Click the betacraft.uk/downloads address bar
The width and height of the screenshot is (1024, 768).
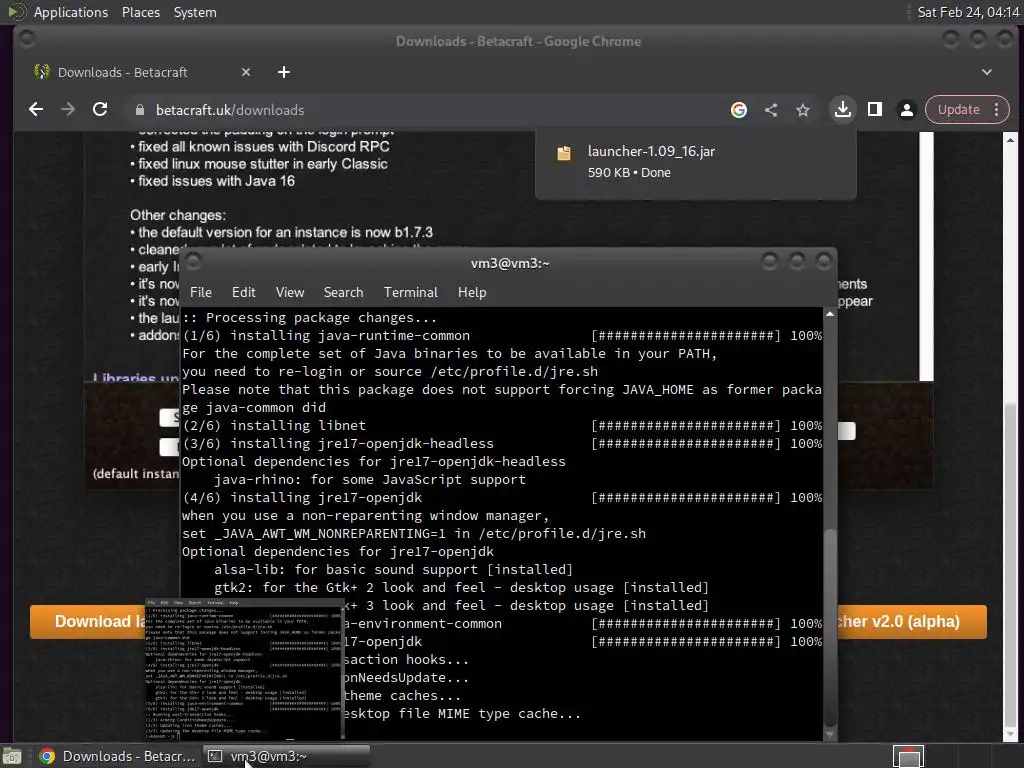[x=424, y=110]
